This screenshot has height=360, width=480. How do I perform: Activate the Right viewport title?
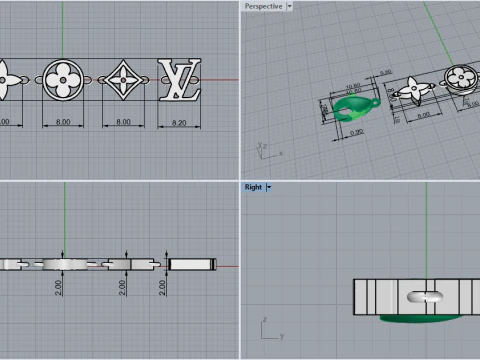[x=253, y=187]
